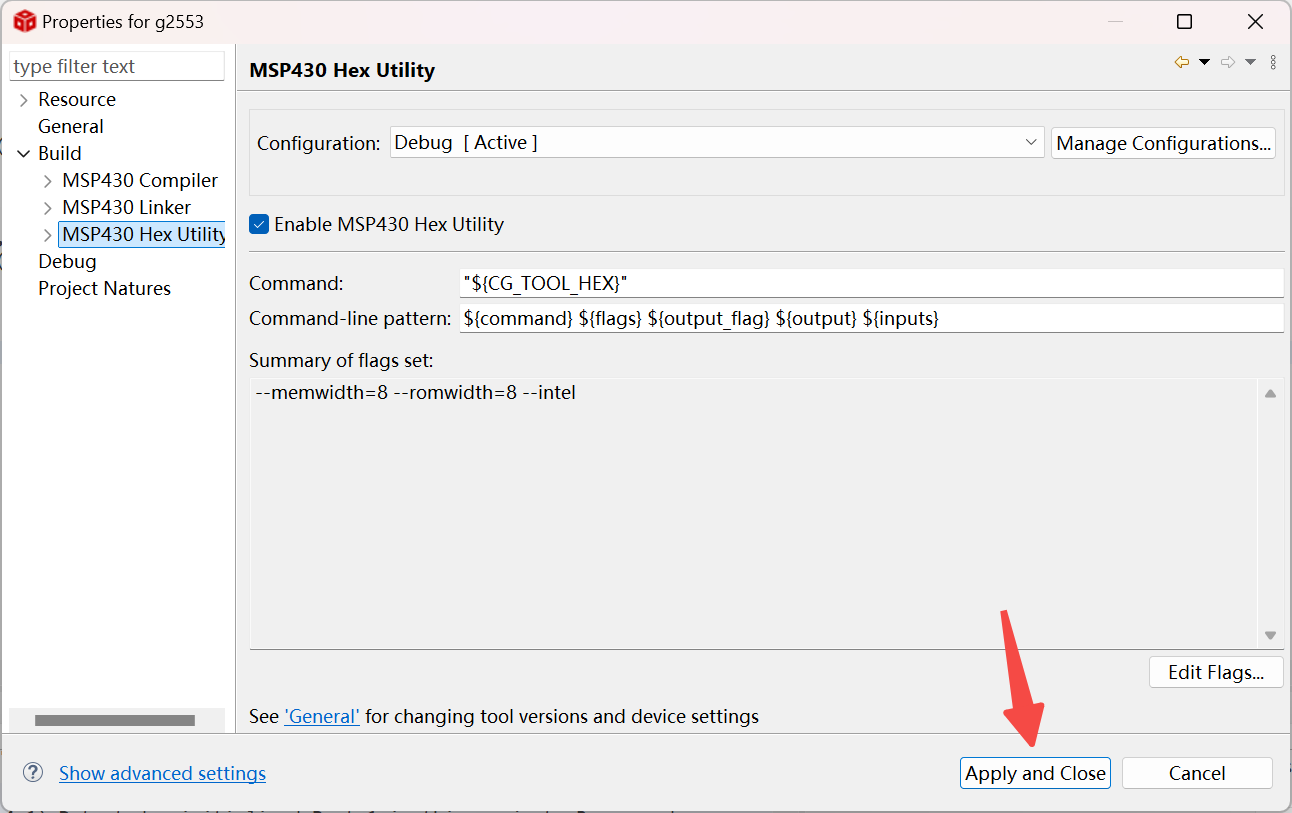Open the back history dropdown arrow

click(x=1204, y=62)
